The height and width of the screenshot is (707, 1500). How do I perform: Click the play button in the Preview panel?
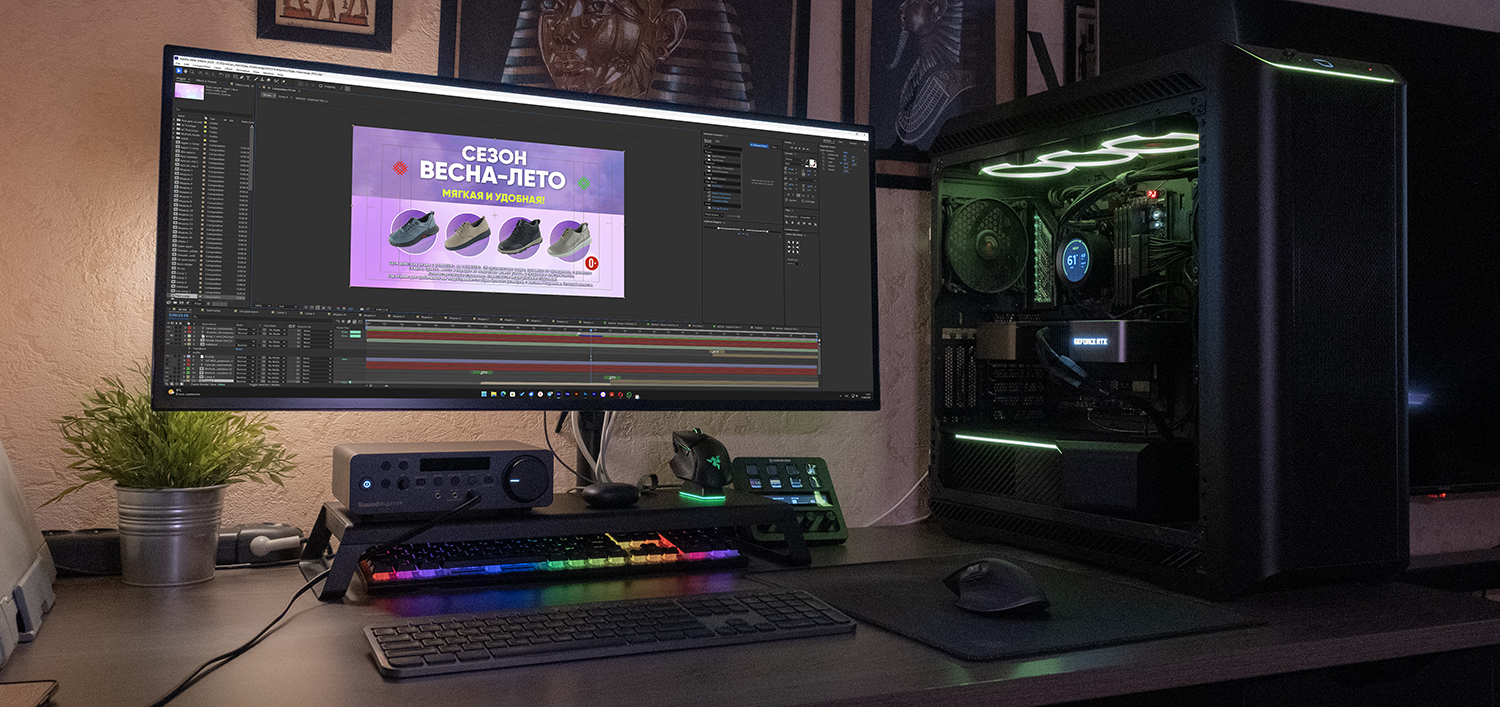799,148
